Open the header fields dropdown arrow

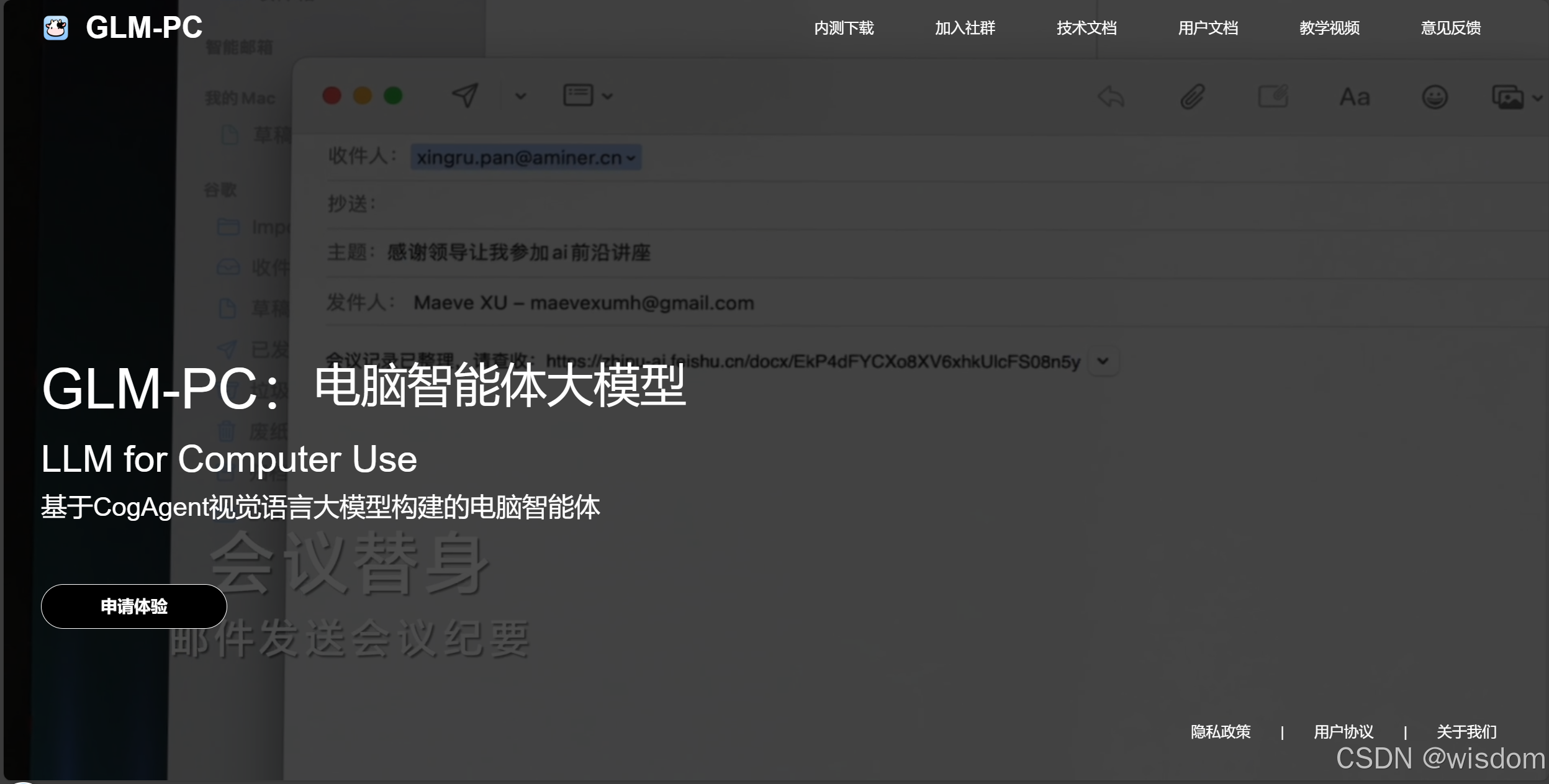click(x=608, y=96)
